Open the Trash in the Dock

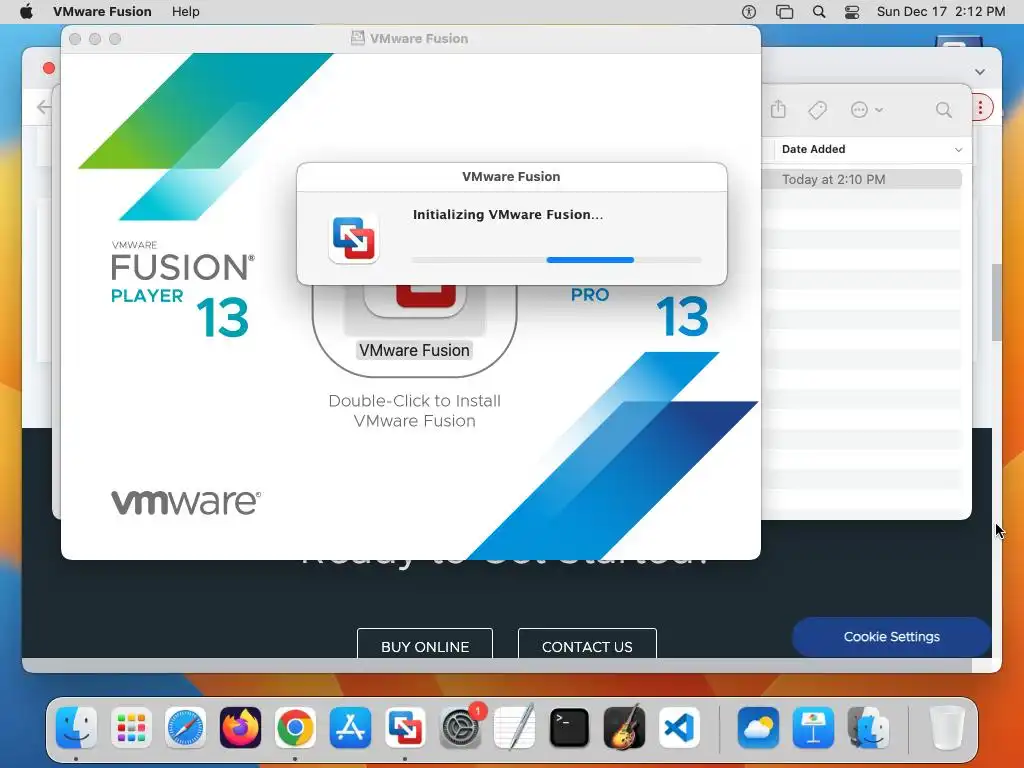click(x=947, y=727)
